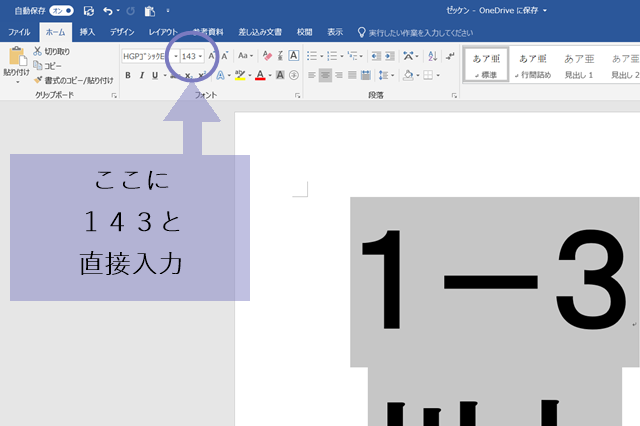Align text left

[312, 75]
